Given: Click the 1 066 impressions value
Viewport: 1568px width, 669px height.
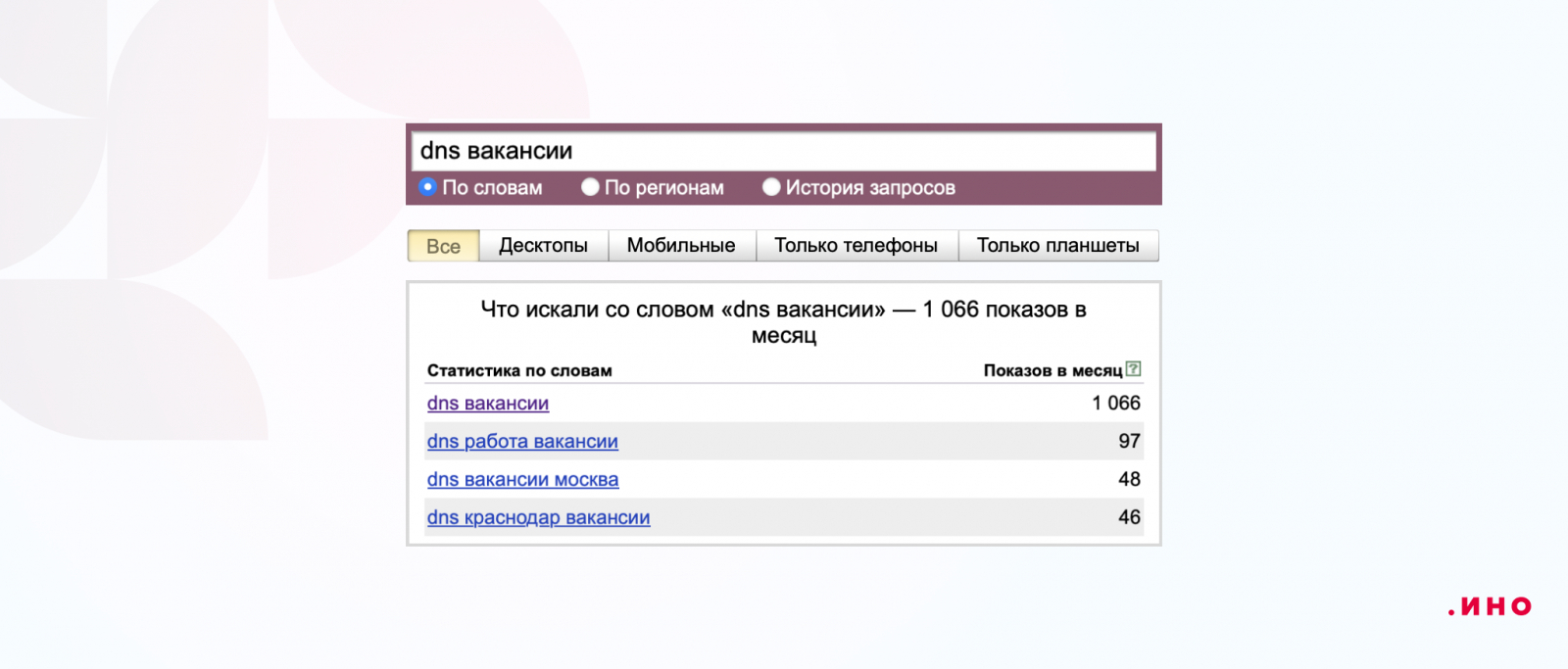Looking at the screenshot, I should point(1116,404).
